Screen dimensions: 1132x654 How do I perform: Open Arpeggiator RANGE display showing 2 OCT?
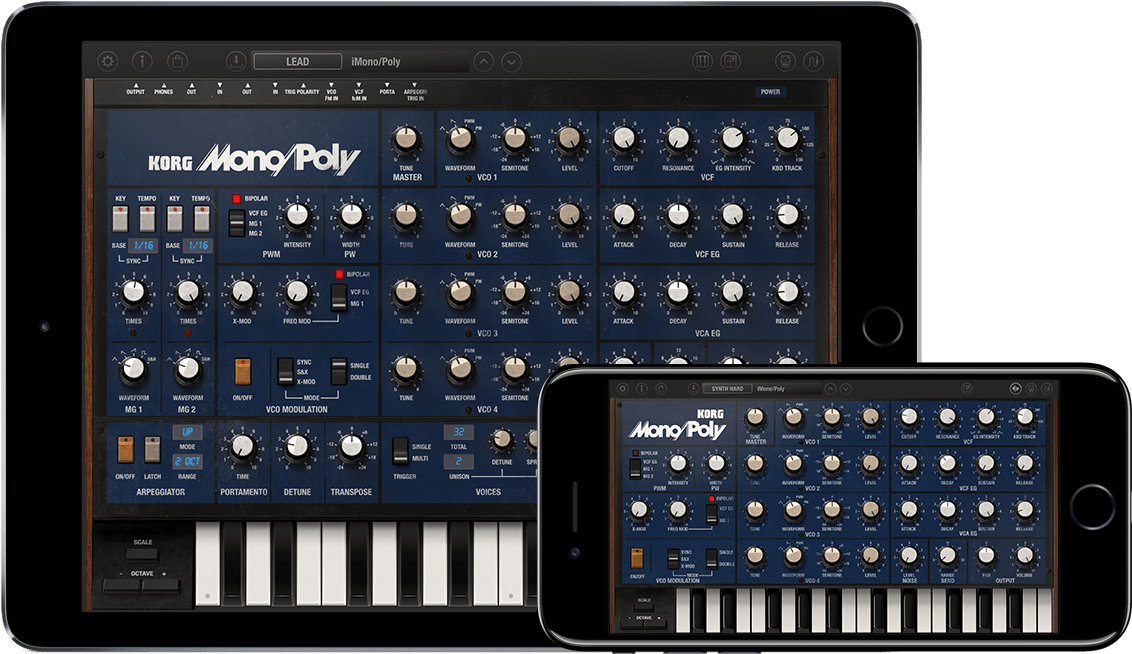pyautogui.click(x=188, y=461)
